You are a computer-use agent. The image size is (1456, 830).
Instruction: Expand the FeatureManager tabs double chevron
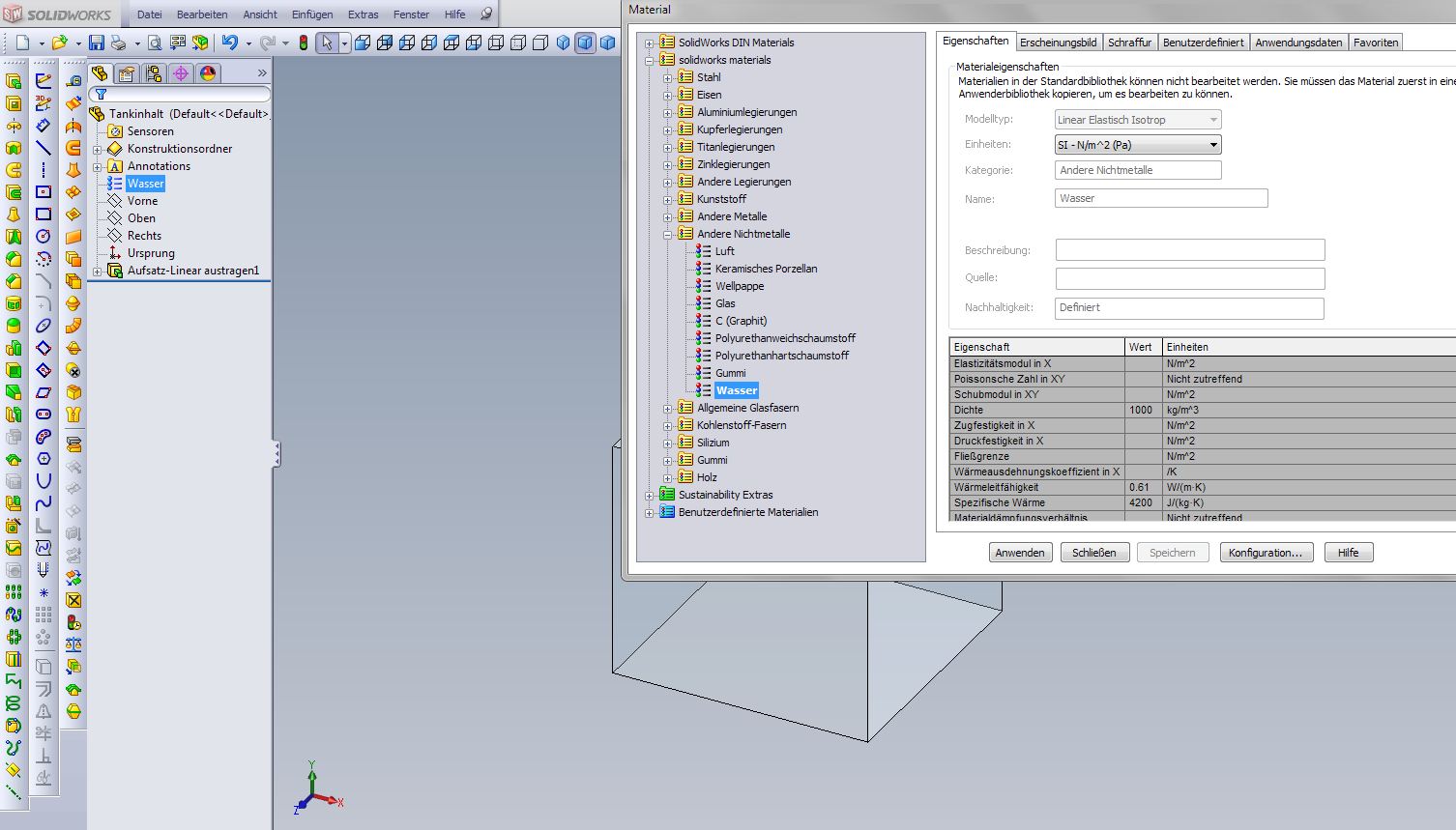(262, 73)
